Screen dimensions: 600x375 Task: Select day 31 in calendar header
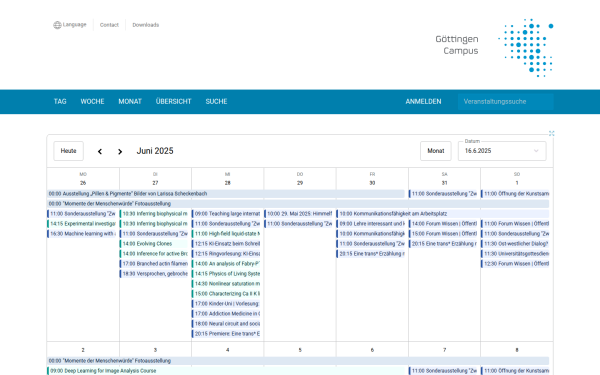444,183
